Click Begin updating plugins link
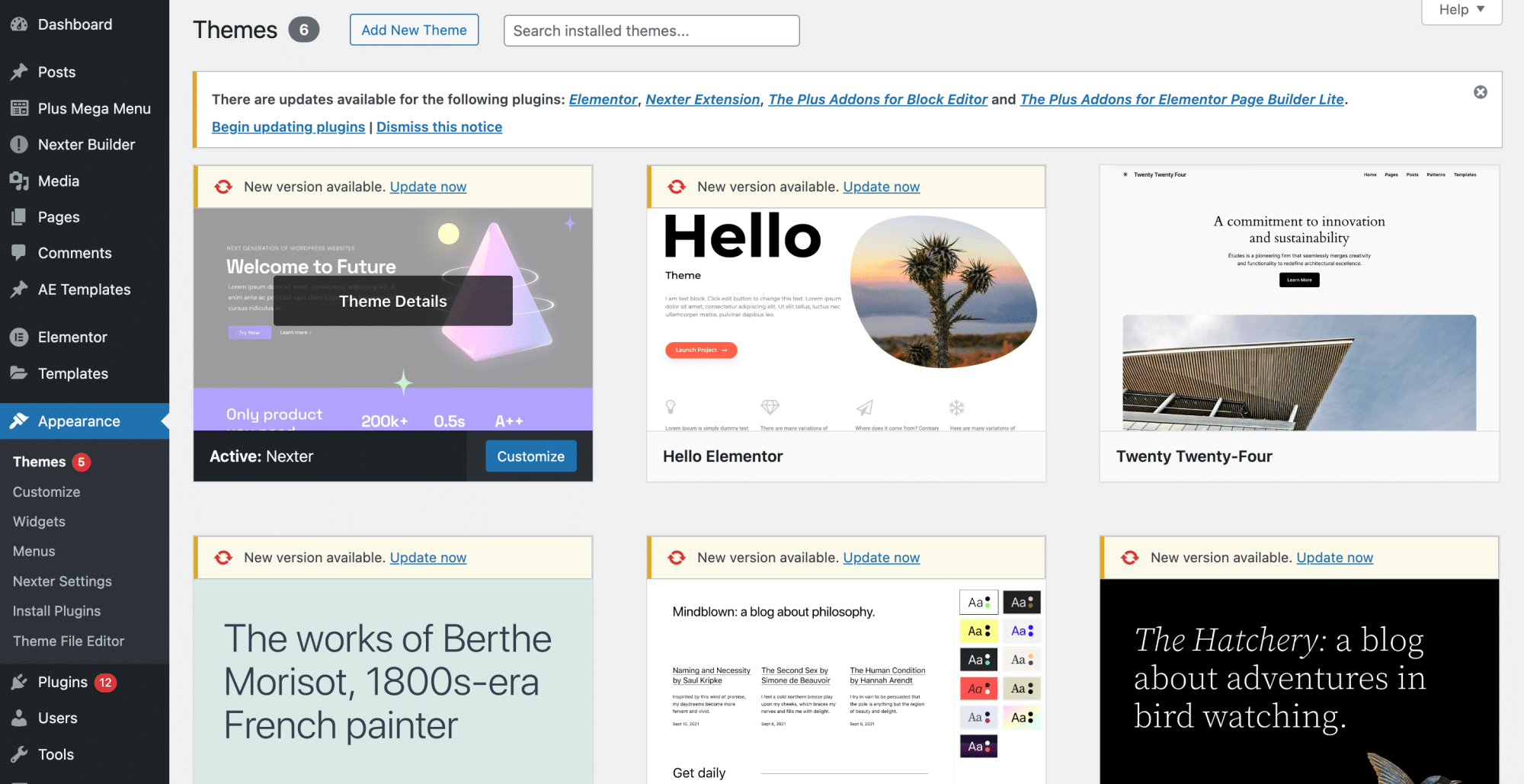 tap(288, 126)
